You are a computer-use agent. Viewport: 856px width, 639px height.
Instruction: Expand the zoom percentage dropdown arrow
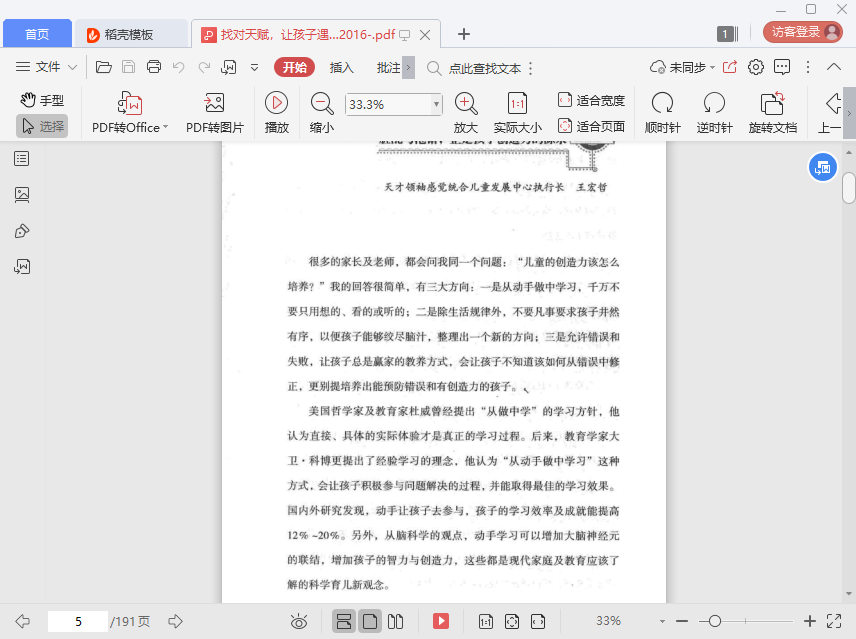[x=436, y=104]
